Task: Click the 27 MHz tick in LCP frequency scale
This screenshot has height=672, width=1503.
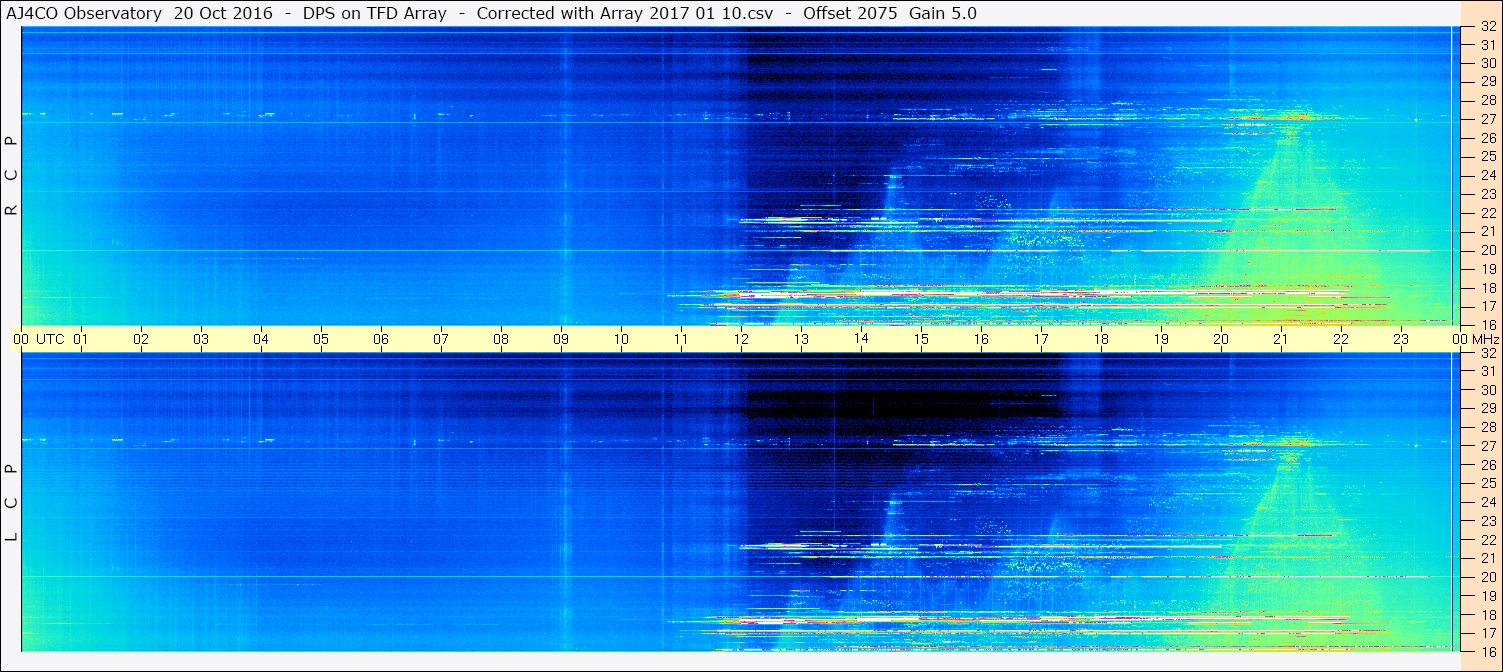Action: pyautogui.click(x=1488, y=446)
